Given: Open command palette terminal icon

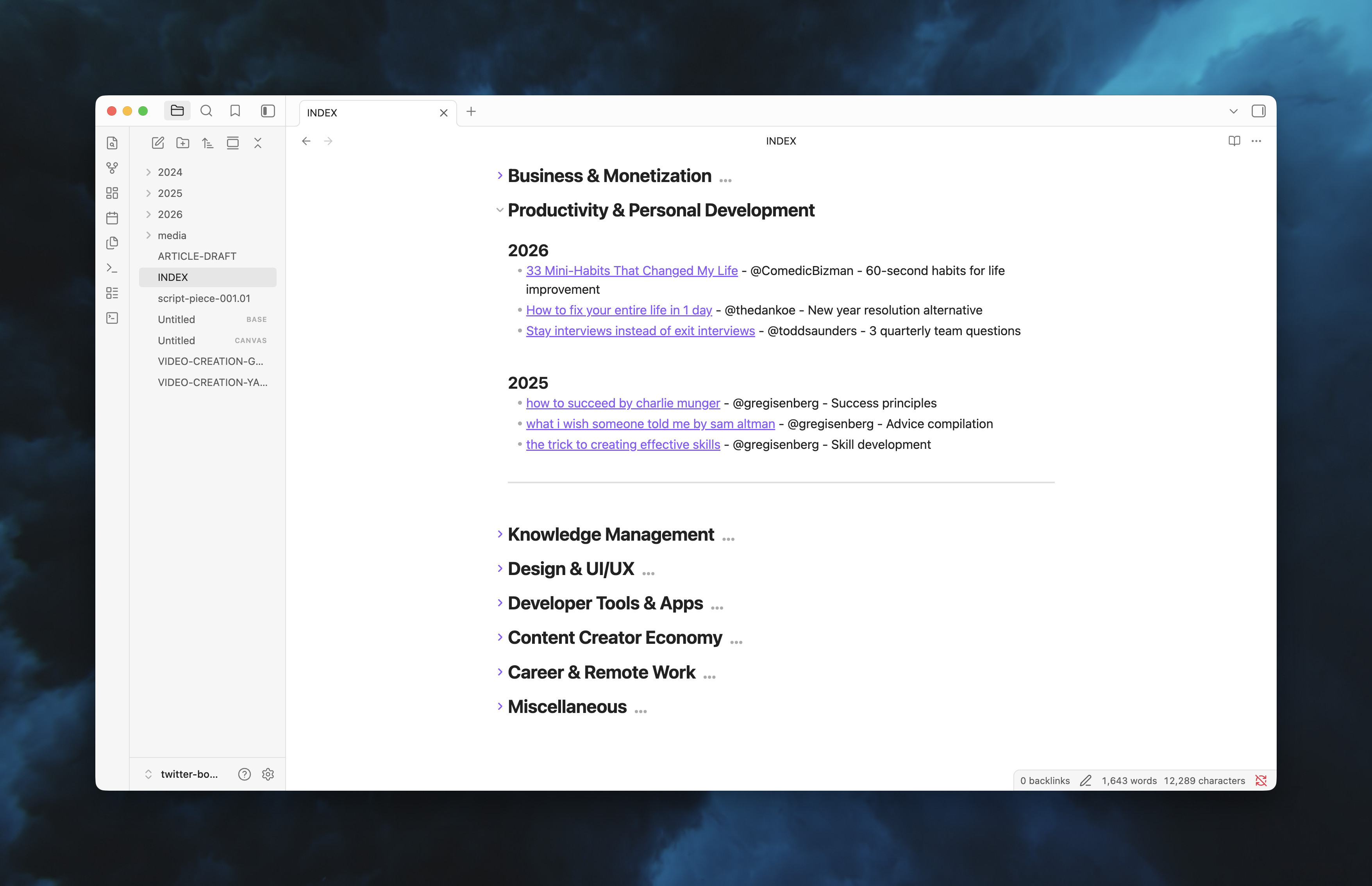Looking at the screenshot, I should tap(112, 268).
